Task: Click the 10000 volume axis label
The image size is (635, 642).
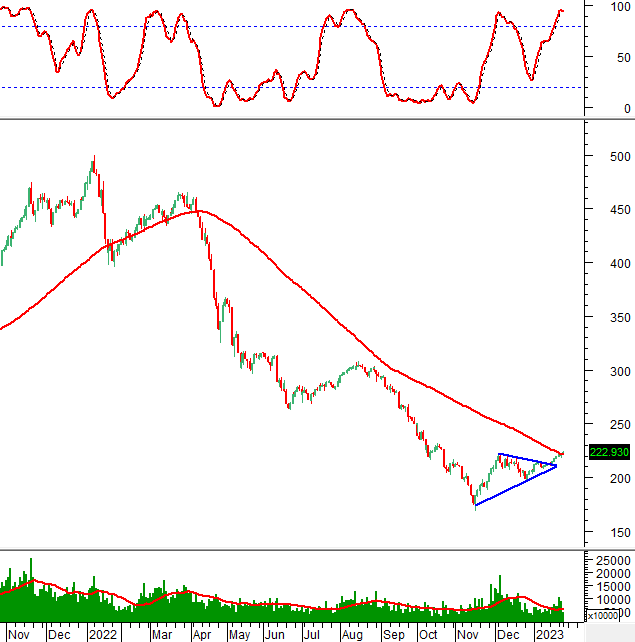Action: pyautogui.click(x=613, y=599)
